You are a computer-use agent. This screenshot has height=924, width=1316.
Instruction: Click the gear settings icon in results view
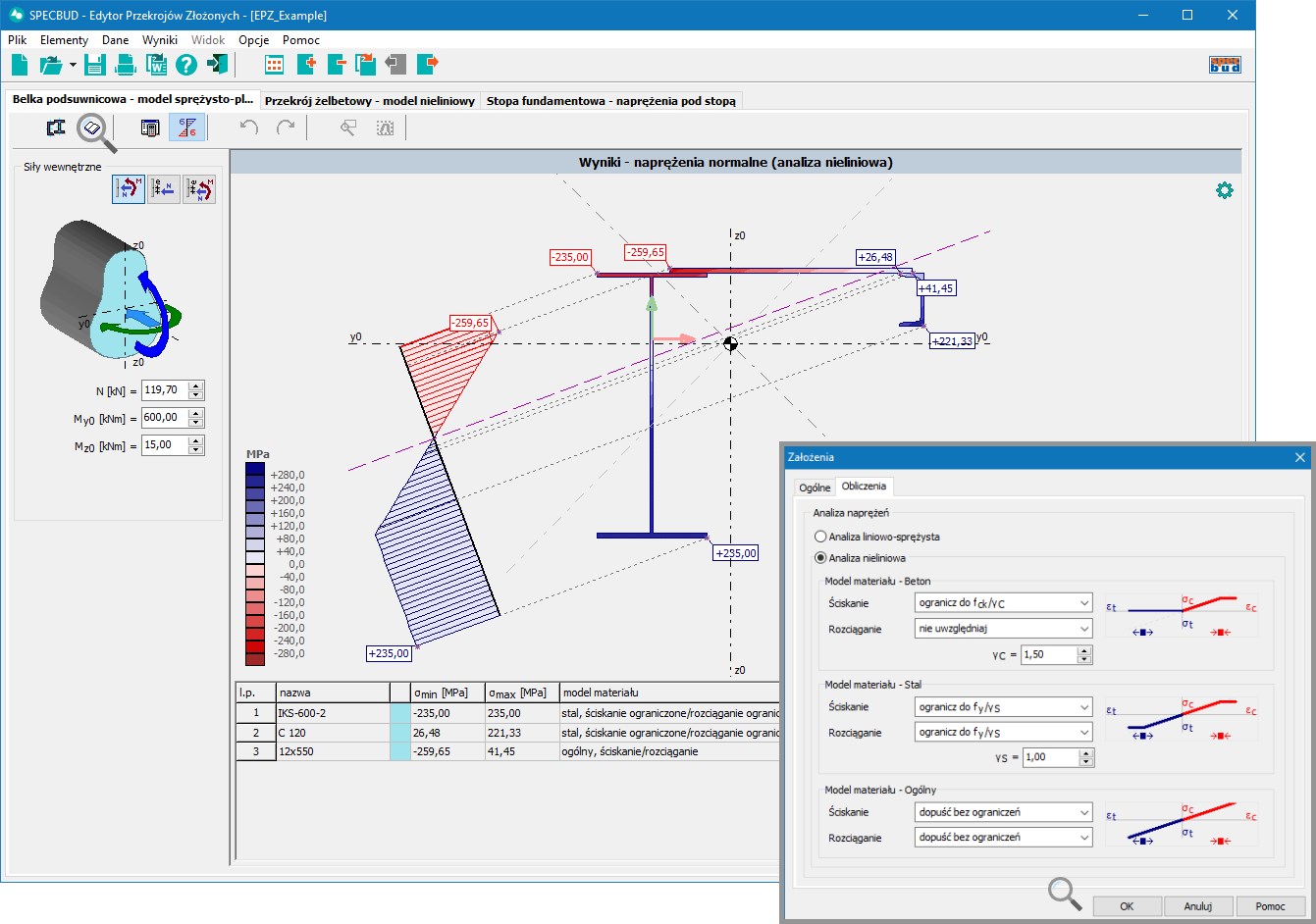(x=1224, y=190)
